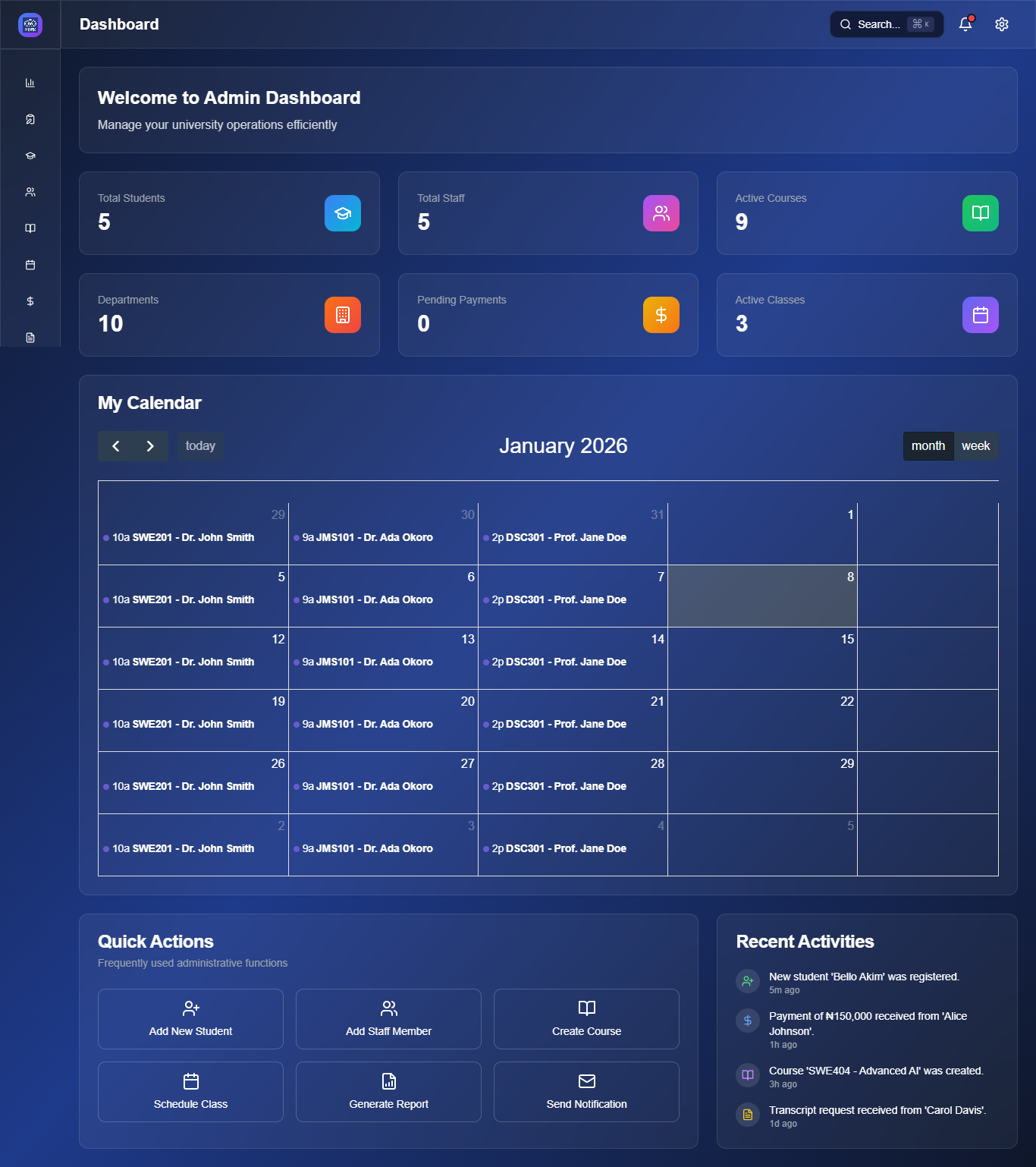Click the university logo icon
This screenshot has height=1167, width=1036.
pyautogui.click(x=30, y=24)
